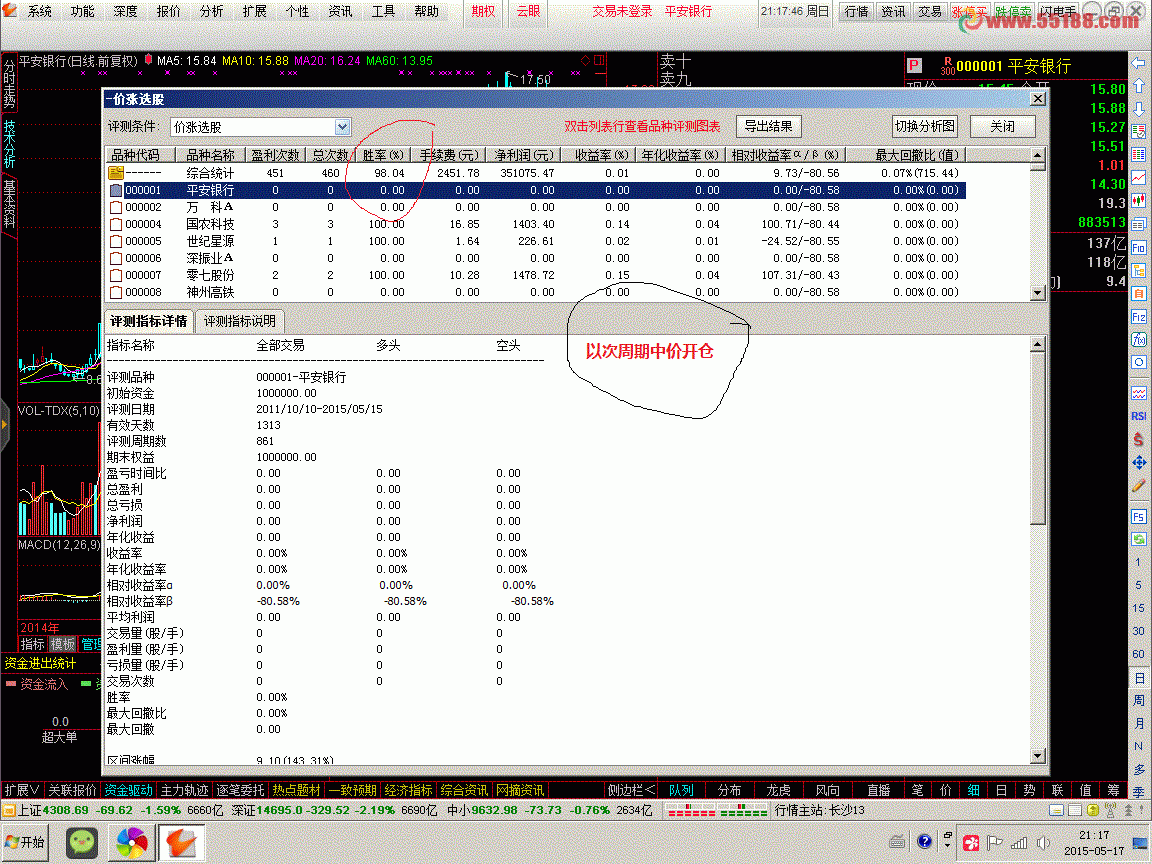Open the candlestick K-line chart icon
Screen dimensions: 1152x864
pos(1139,201)
